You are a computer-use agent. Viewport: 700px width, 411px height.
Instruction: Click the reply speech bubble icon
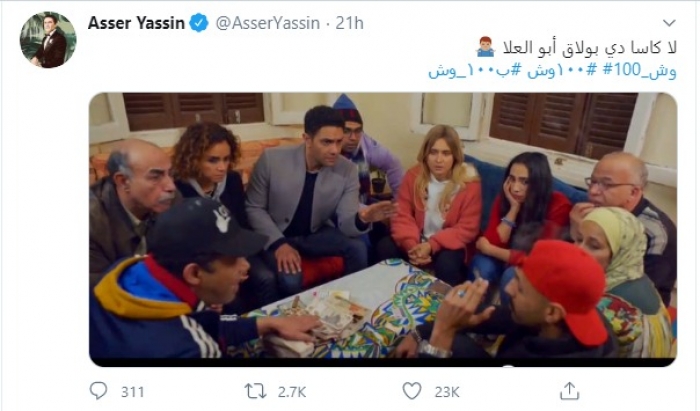pyautogui.click(x=98, y=391)
